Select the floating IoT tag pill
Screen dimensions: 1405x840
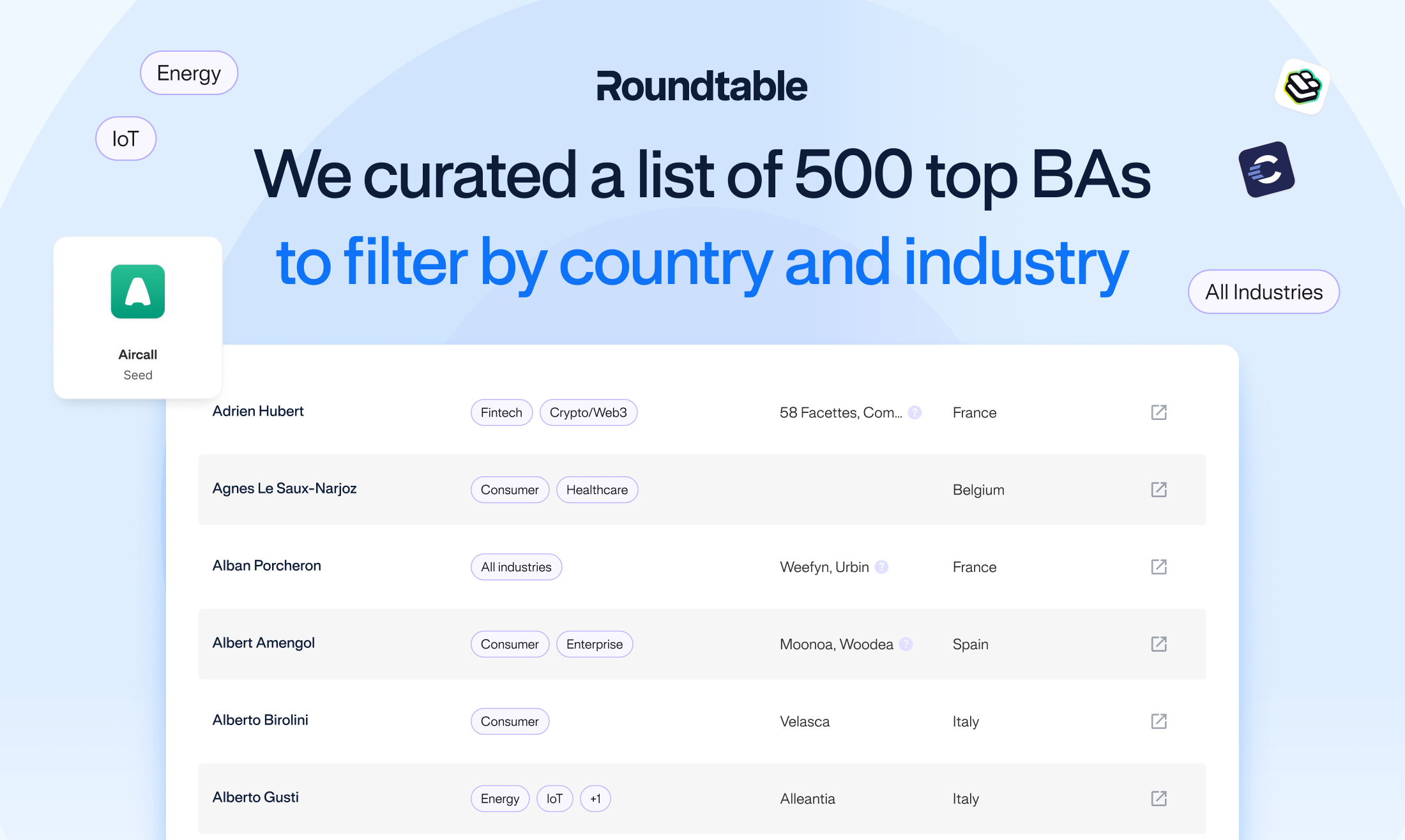tap(126, 139)
